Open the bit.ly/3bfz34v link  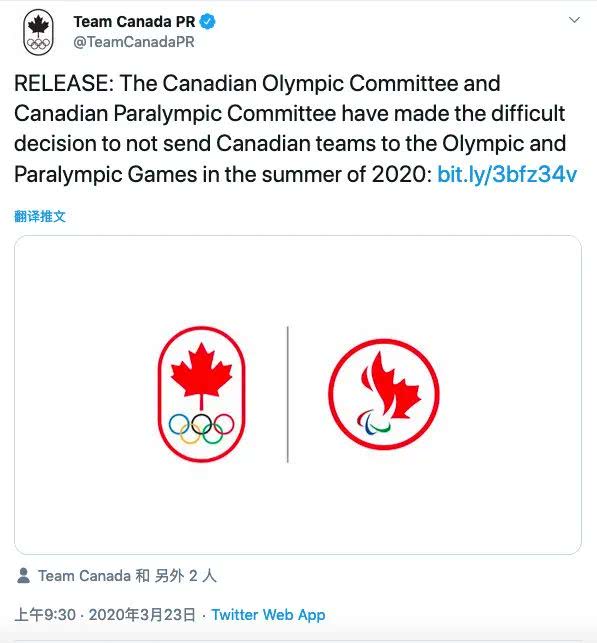(x=507, y=174)
